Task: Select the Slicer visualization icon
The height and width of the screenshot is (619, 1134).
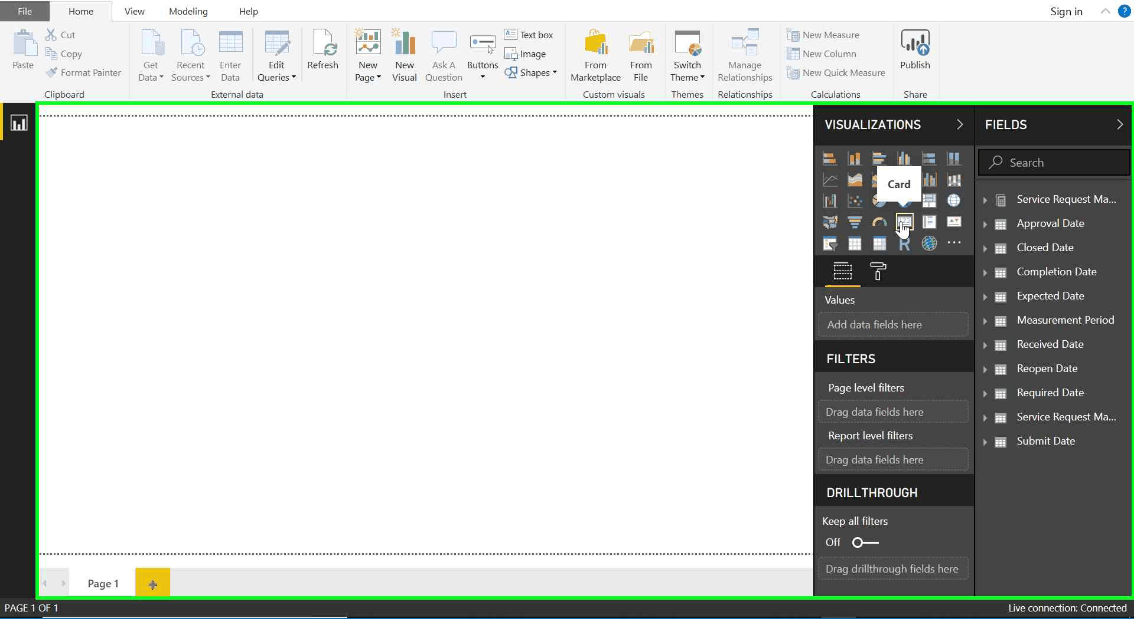Action: (830, 244)
